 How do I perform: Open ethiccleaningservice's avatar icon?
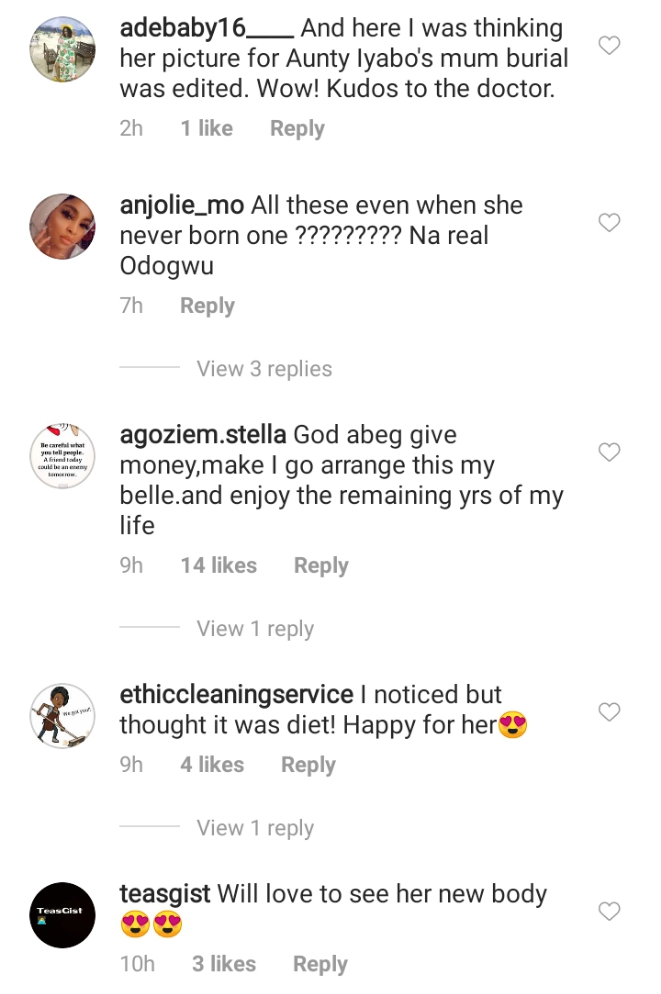62,716
